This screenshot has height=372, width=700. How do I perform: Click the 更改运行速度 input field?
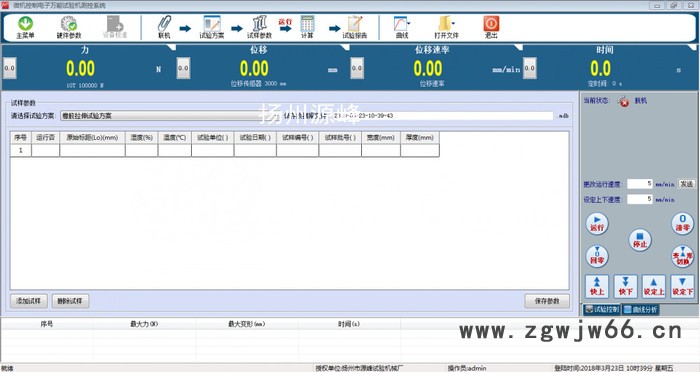coord(640,184)
